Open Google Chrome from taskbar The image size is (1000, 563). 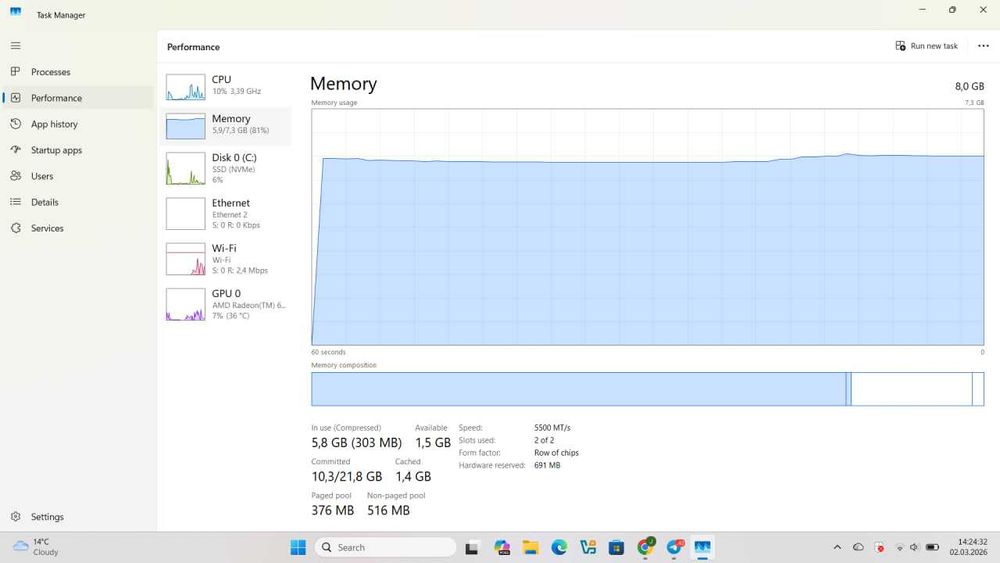pos(645,547)
